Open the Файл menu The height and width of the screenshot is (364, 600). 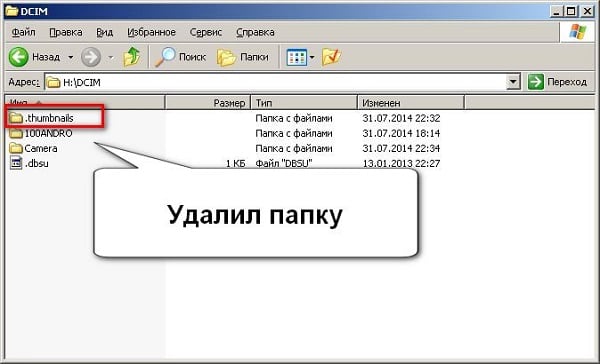click(x=23, y=32)
